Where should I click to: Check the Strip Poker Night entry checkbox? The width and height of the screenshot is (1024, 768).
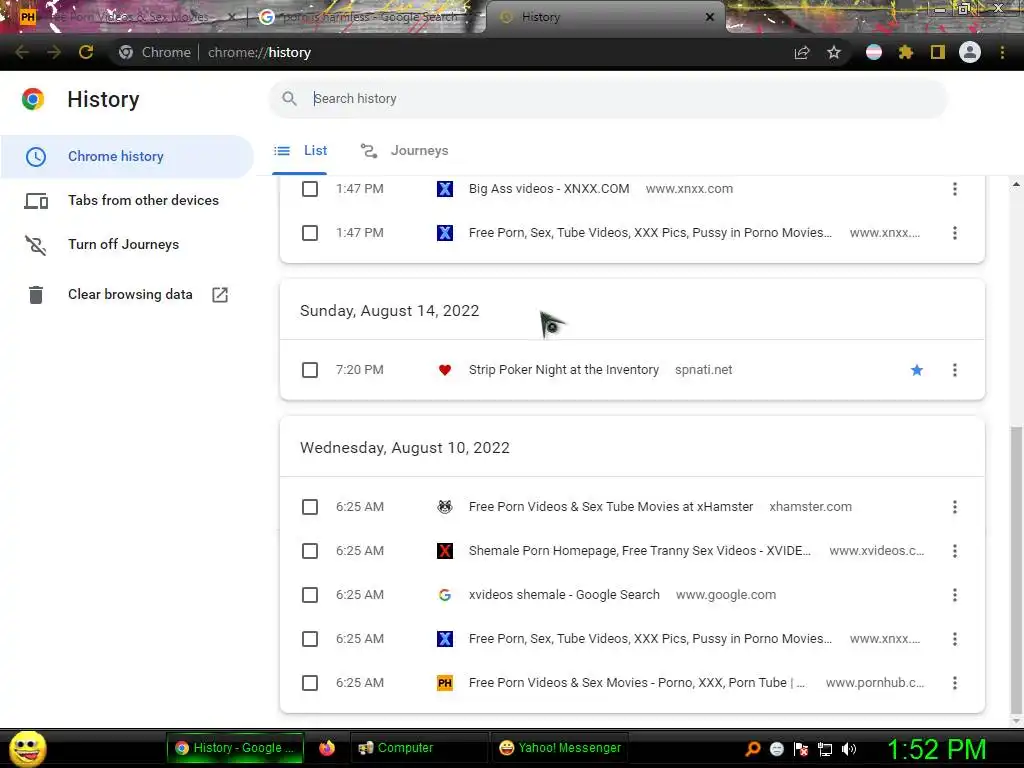[x=310, y=370]
